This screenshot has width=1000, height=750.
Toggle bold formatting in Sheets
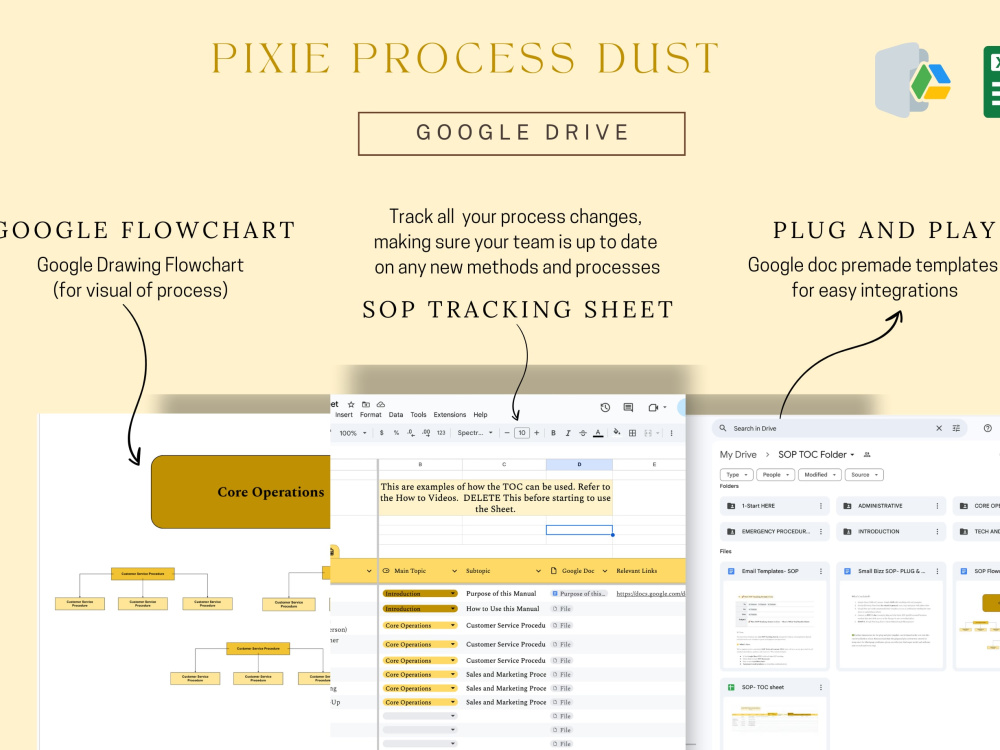tap(553, 433)
